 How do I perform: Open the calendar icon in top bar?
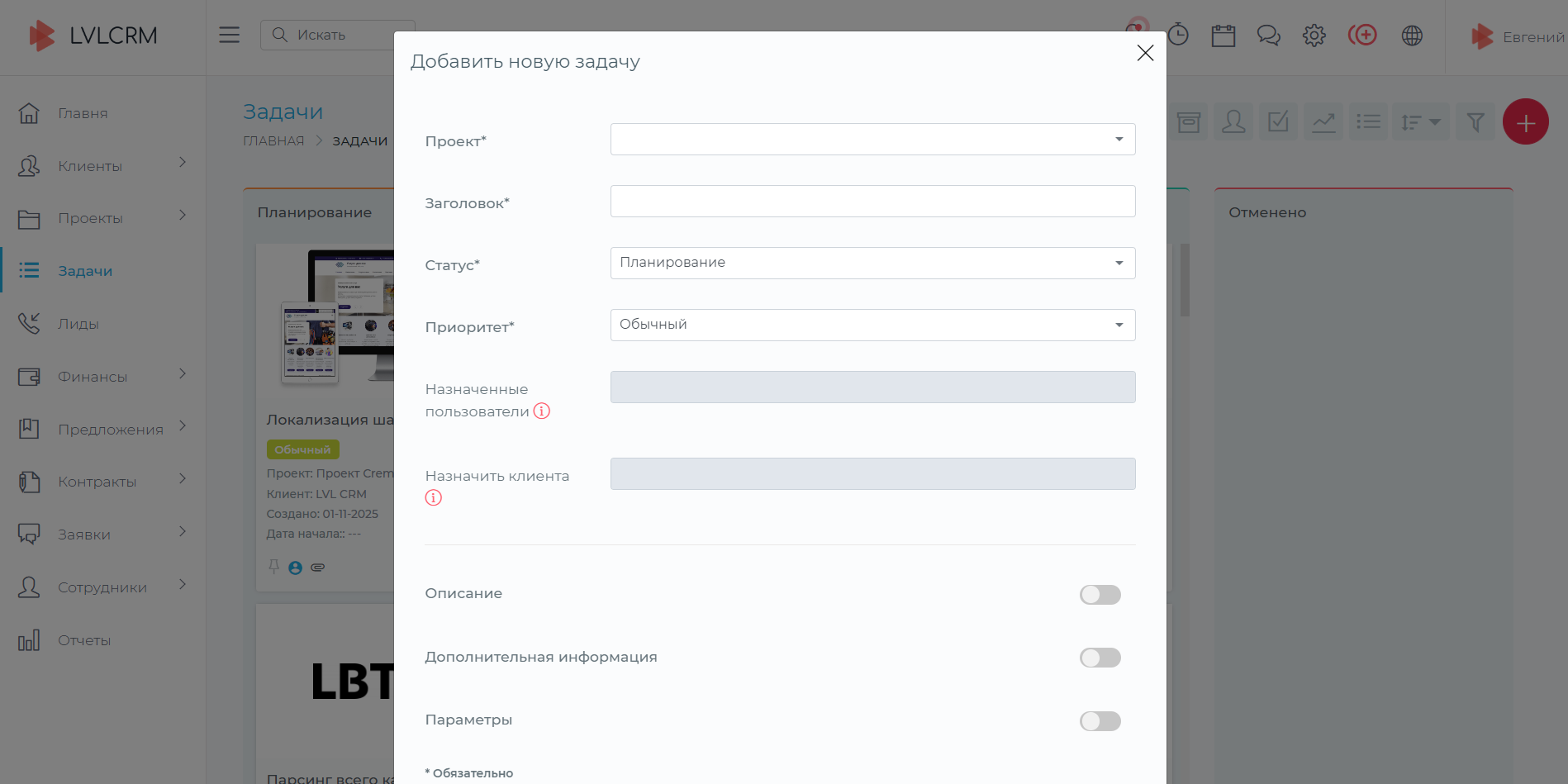(1223, 36)
